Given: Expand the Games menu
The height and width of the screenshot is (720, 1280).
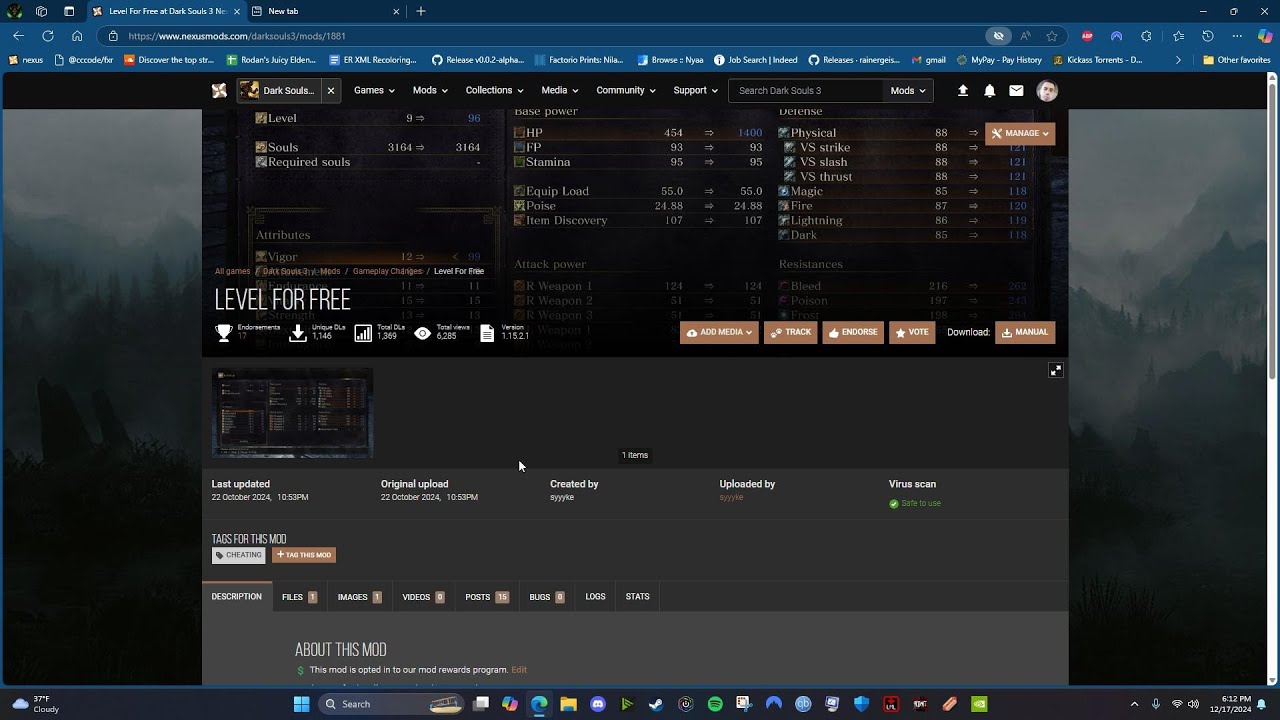Looking at the screenshot, I should click(374, 90).
